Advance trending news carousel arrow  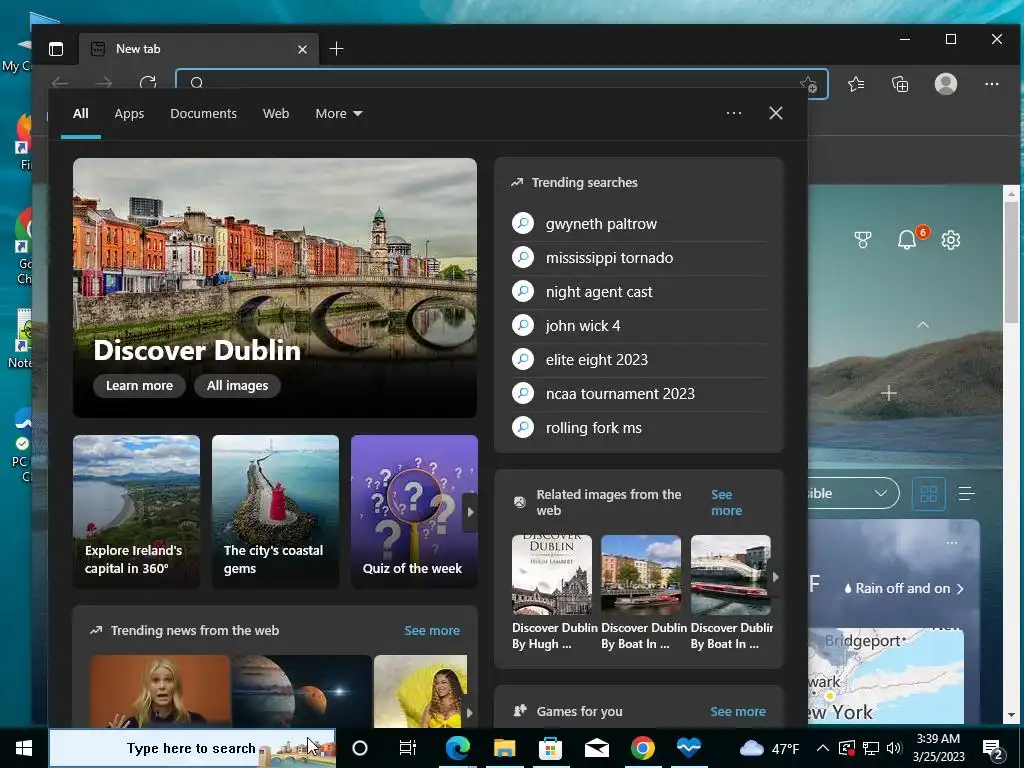469,713
